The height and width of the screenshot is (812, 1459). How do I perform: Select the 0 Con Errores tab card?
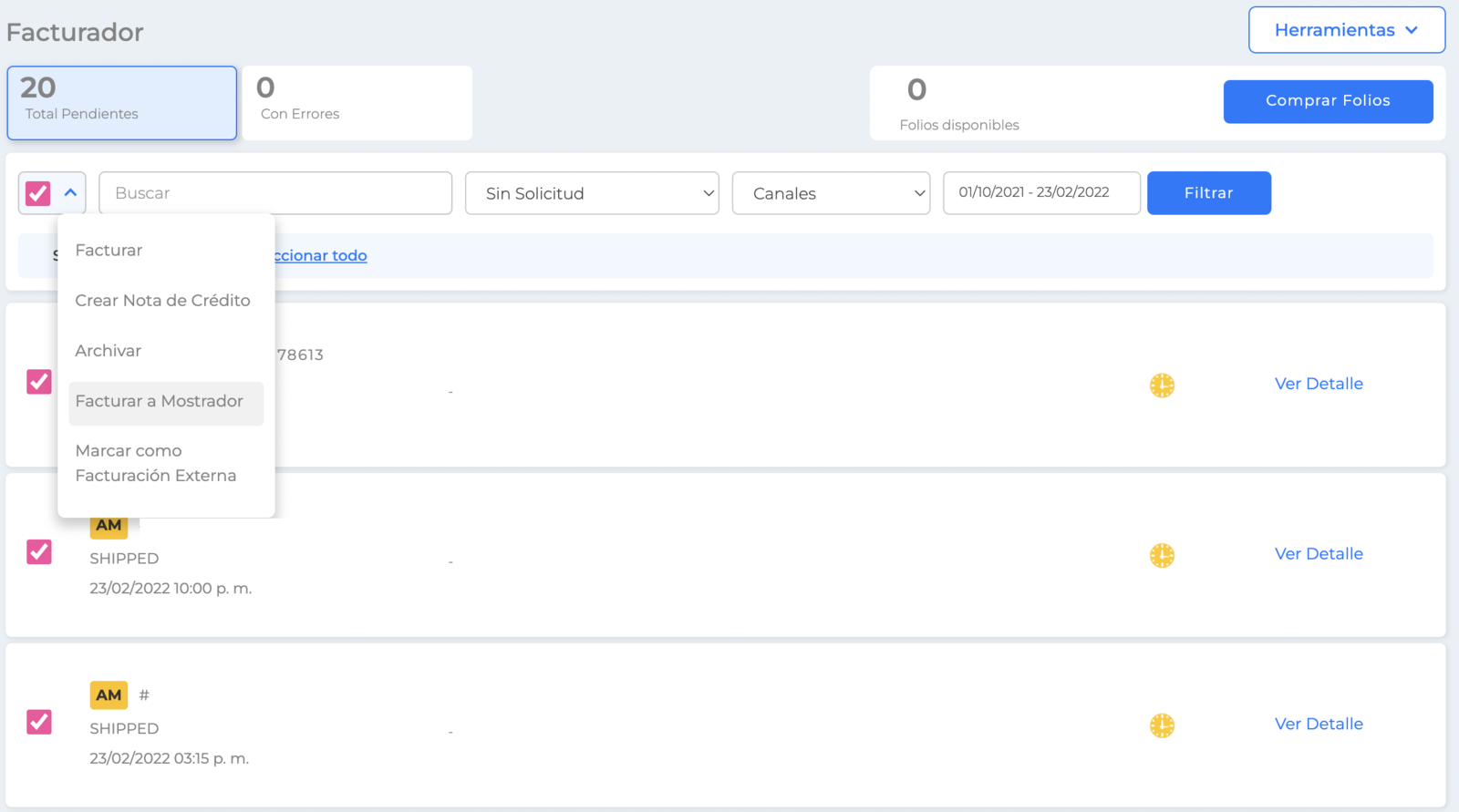357,103
